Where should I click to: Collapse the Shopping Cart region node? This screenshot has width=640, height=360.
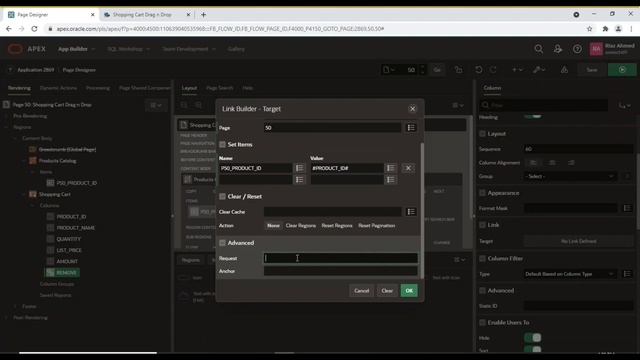point(24,194)
